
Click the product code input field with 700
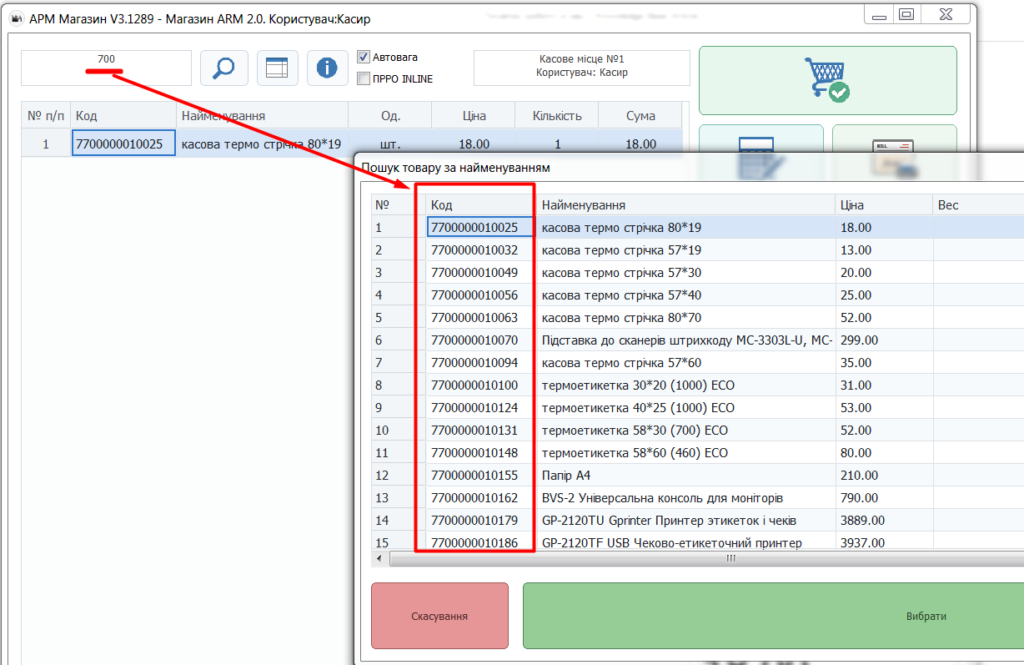(106, 68)
